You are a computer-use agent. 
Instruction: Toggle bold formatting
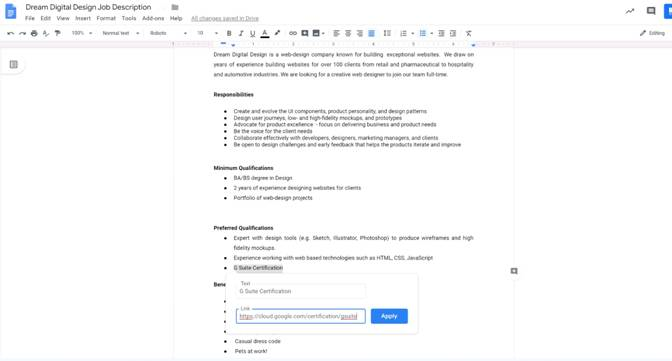pos(229,33)
